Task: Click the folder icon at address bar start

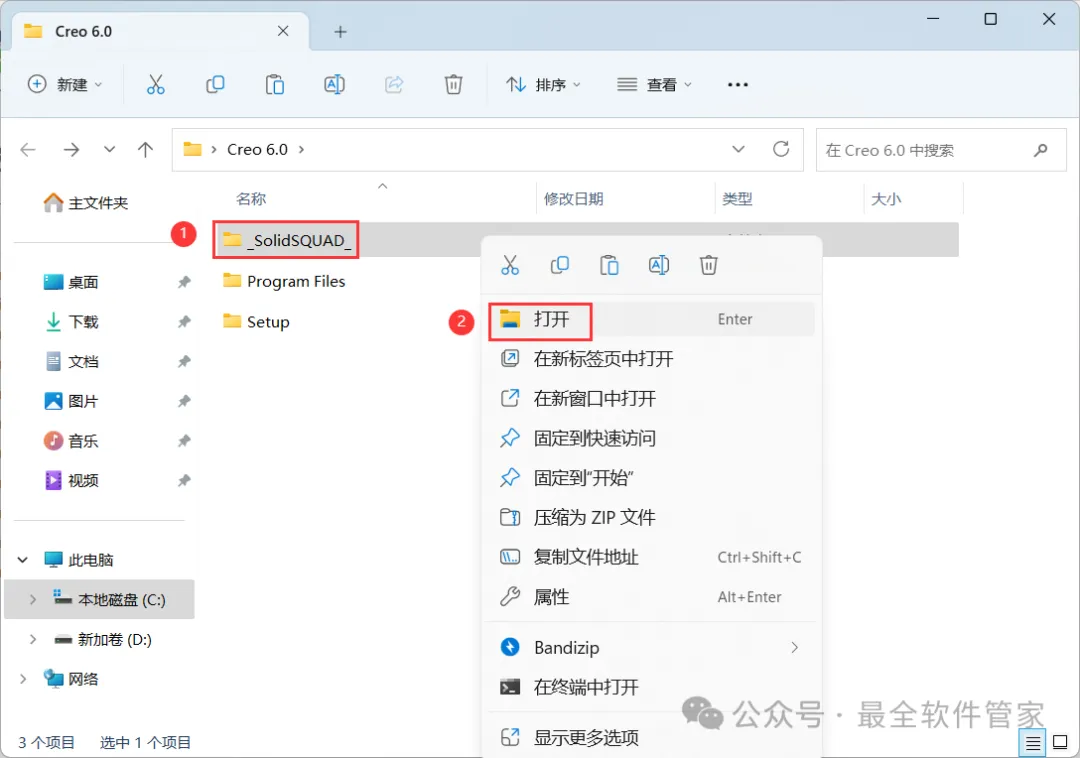Action: coord(192,149)
